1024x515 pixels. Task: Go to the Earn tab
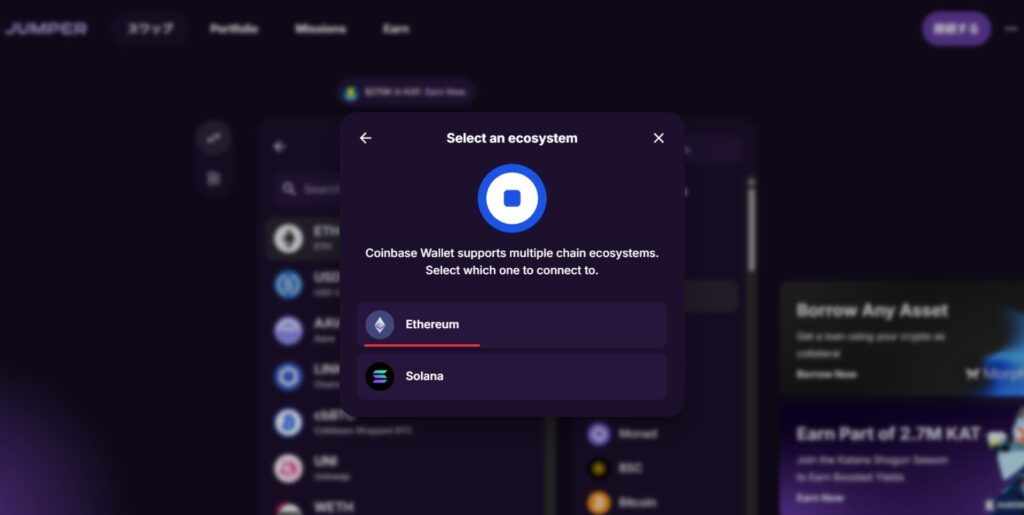click(395, 29)
